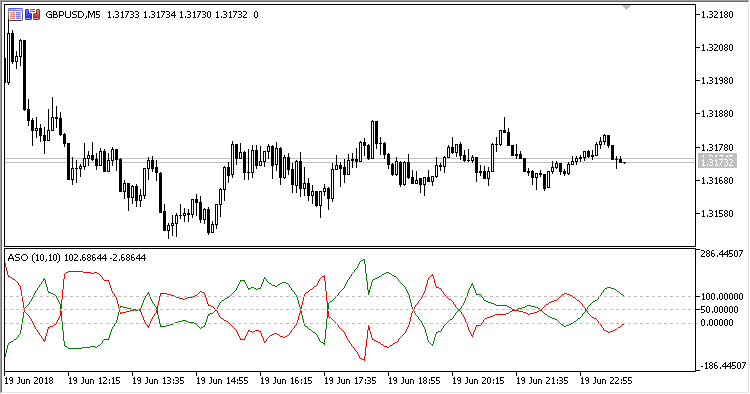Click the 100.00000 indicator level label

click(x=721, y=297)
